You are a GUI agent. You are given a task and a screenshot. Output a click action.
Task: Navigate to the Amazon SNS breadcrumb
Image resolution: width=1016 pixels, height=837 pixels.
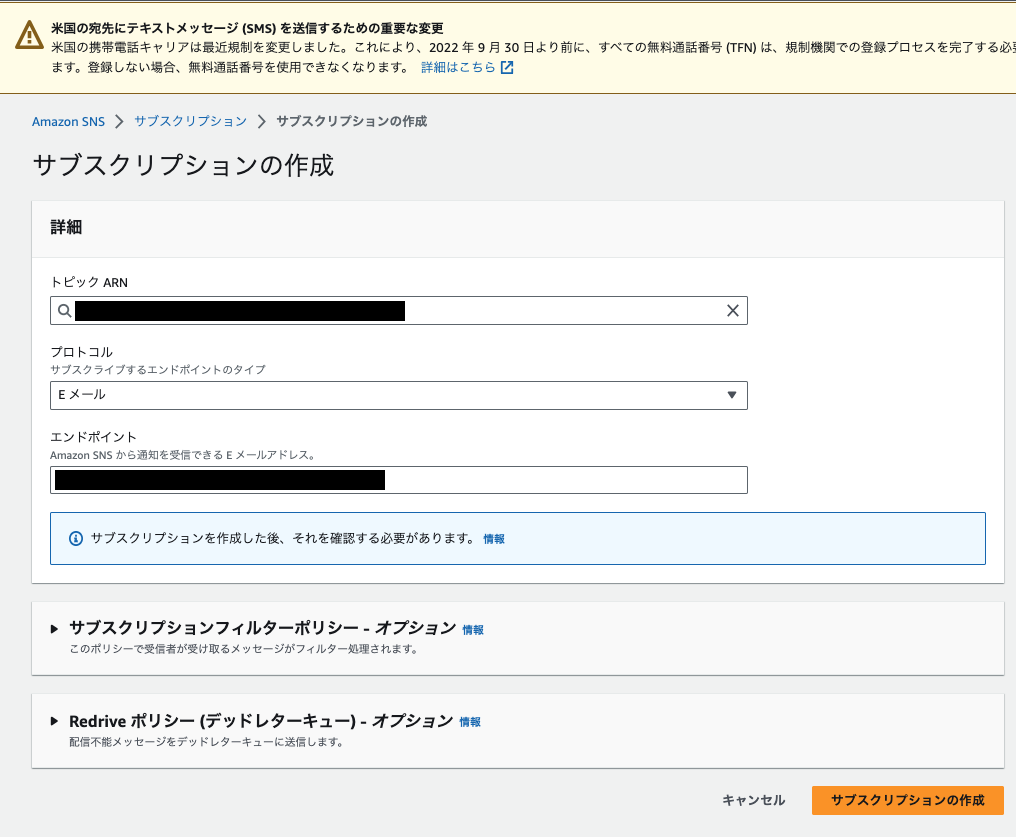[68, 121]
